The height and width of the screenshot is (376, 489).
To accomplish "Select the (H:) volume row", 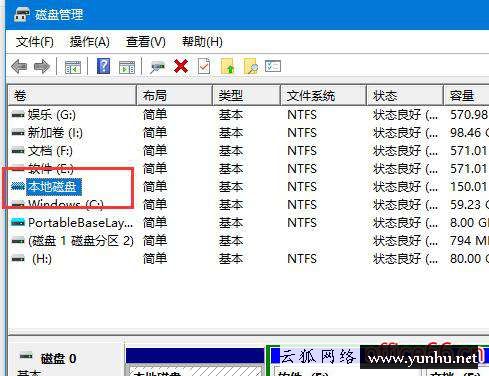I will pos(248,259).
